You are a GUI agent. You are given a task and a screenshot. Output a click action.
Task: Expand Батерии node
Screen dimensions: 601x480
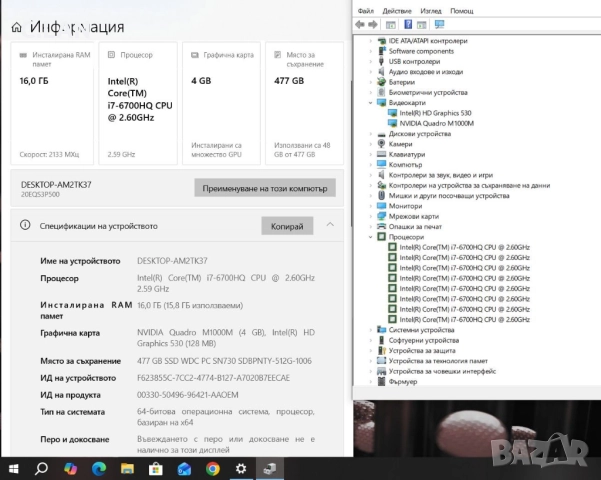[x=370, y=82]
